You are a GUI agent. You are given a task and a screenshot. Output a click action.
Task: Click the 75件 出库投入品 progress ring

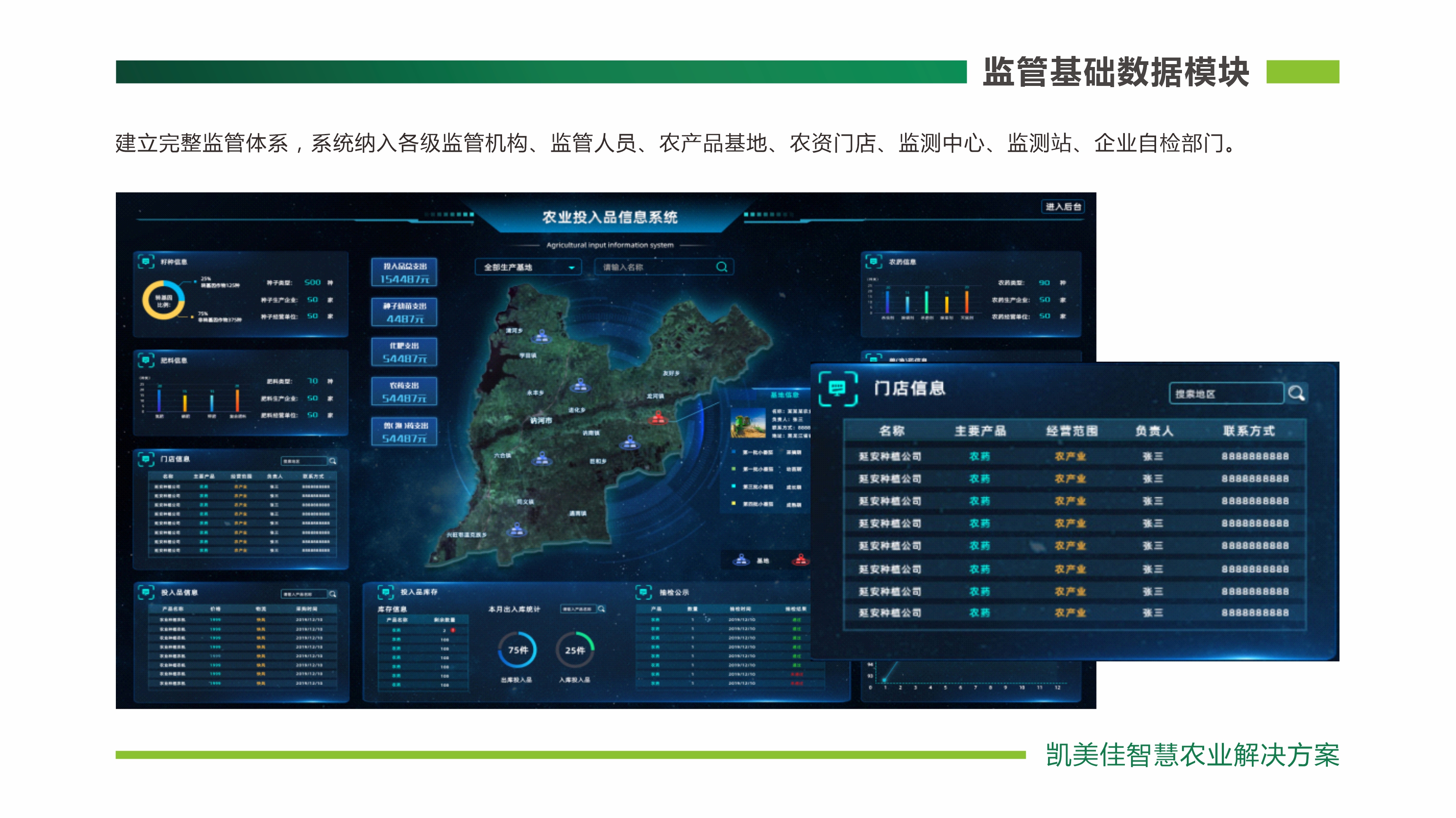click(517, 650)
